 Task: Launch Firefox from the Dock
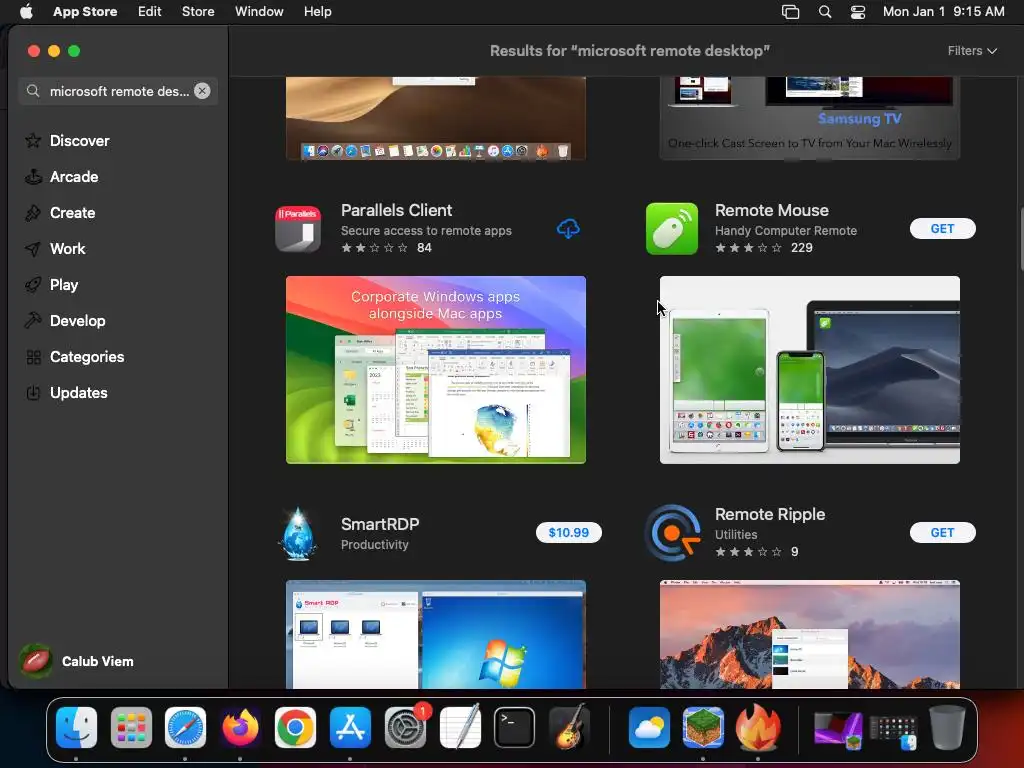click(240, 727)
